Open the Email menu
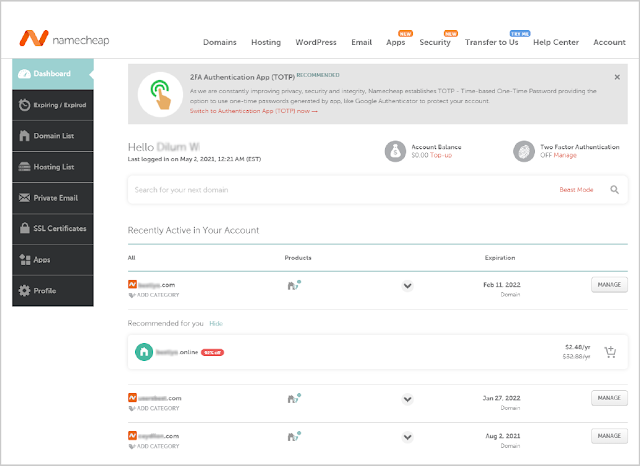Viewport: 640px width, 466px height. 362,42
